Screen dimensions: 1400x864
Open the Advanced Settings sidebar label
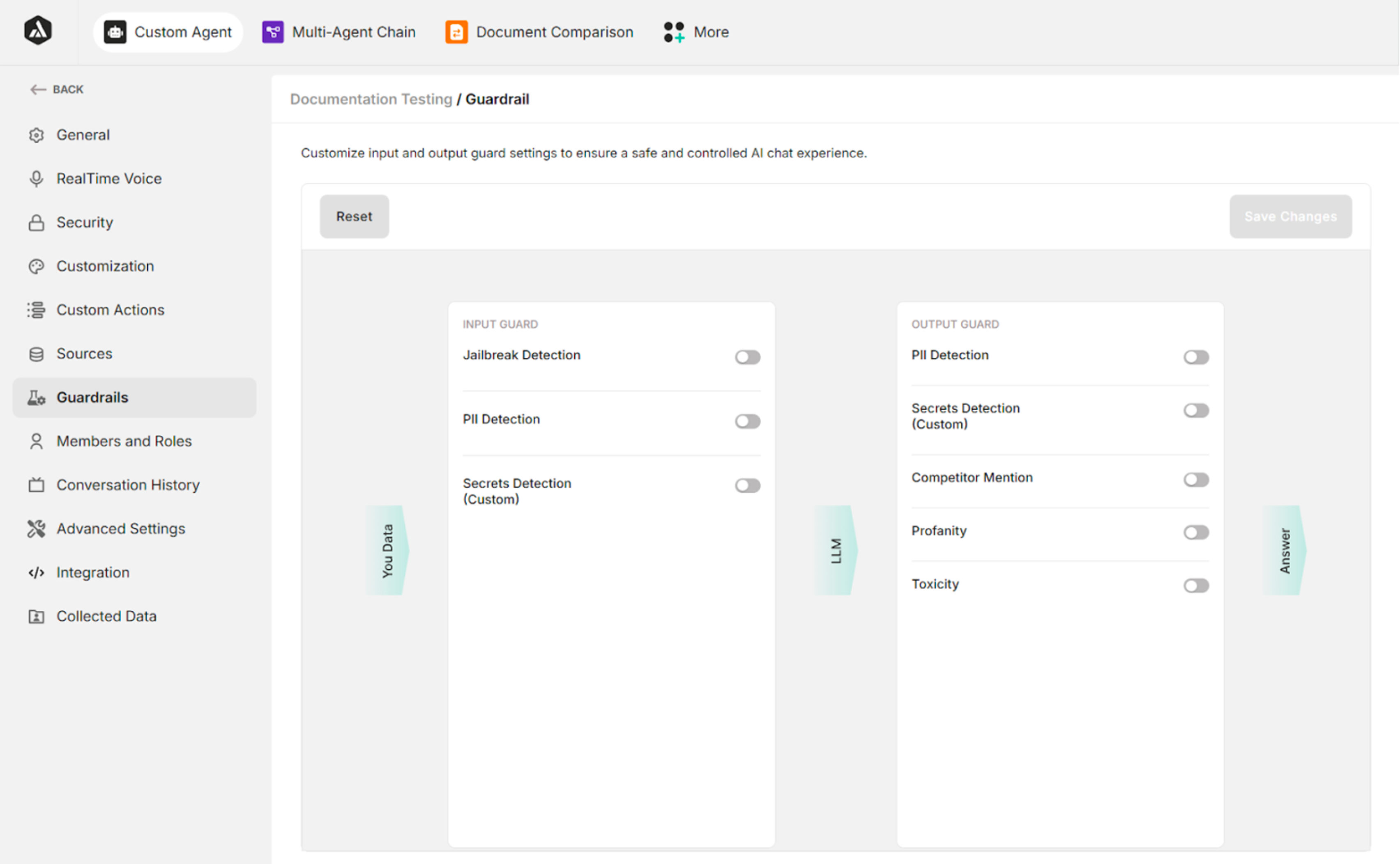click(x=121, y=529)
